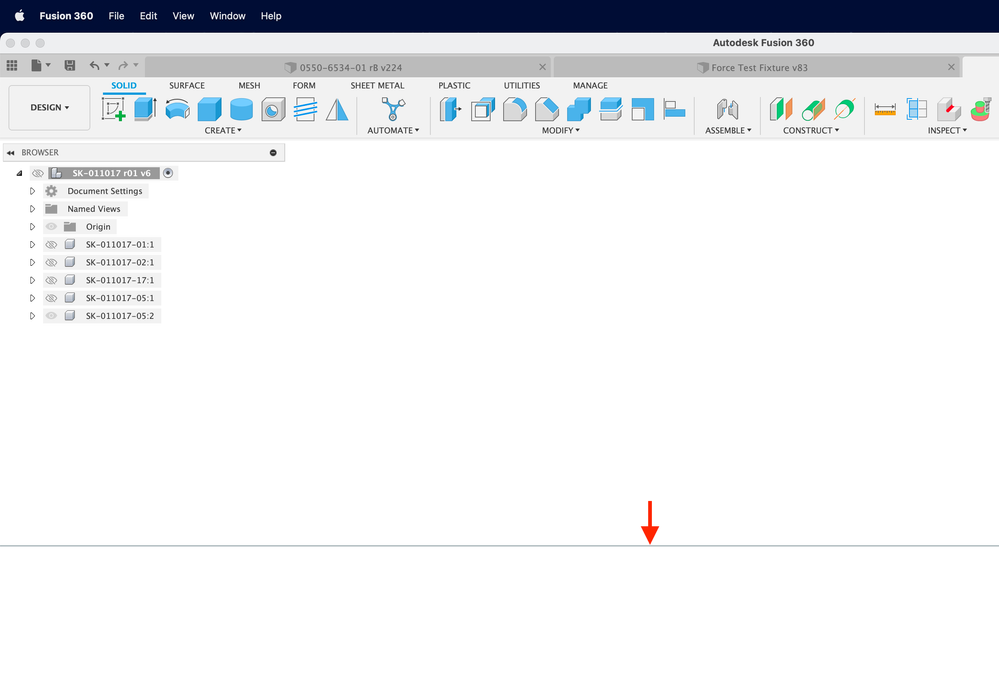Expand Named Views folder
Viewport: 999px width, 695px height.
click(32, 209)
